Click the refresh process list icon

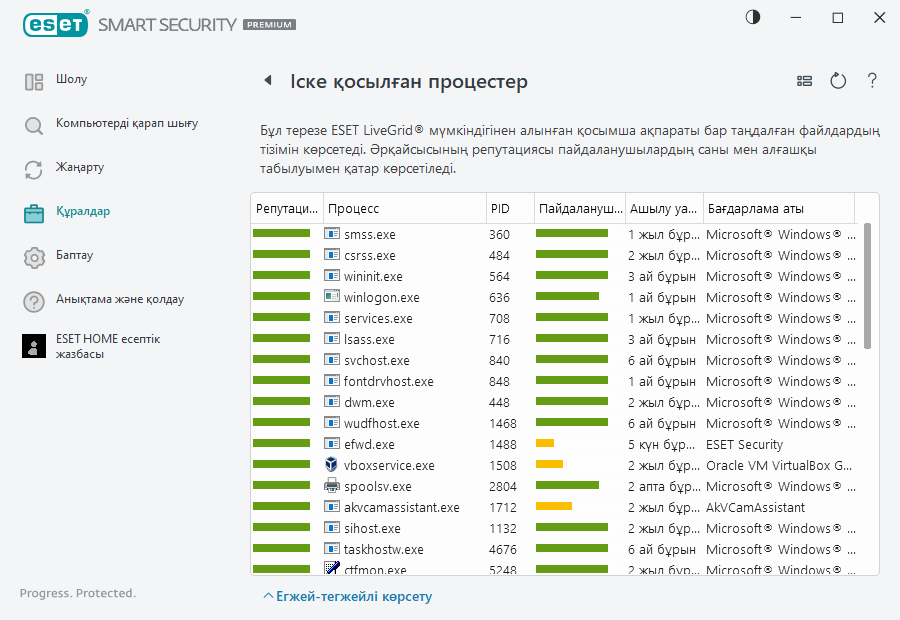838,81
